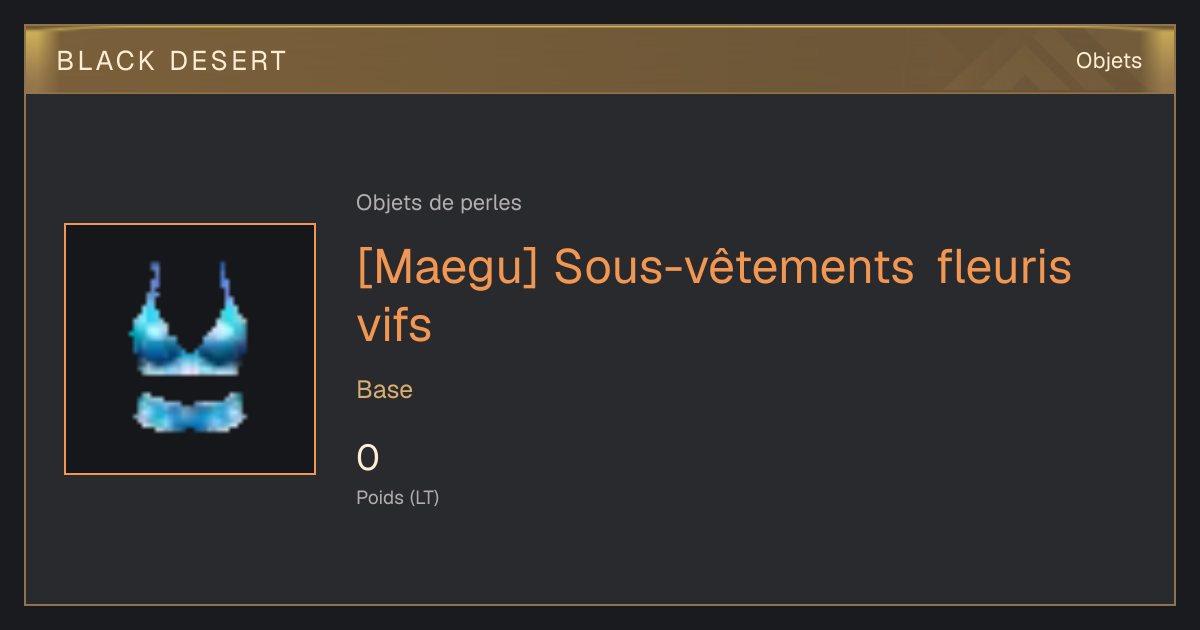This screenshot has height=630, width=1200.
Task: Click the Poids (LT) label
Action: pos(398,497)
